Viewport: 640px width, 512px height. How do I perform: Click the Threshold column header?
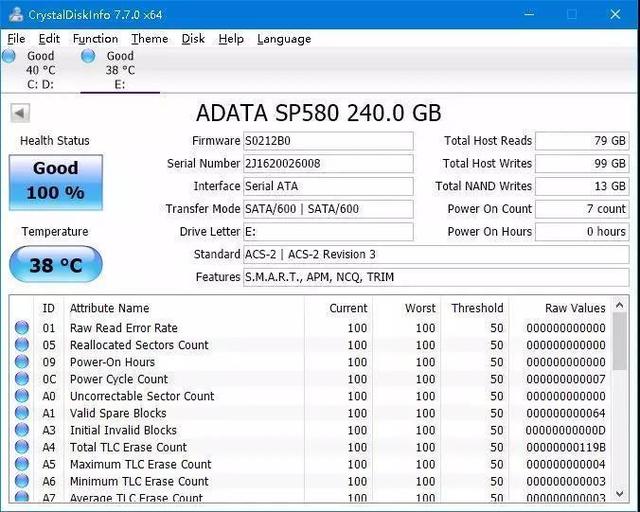point(475,308)
